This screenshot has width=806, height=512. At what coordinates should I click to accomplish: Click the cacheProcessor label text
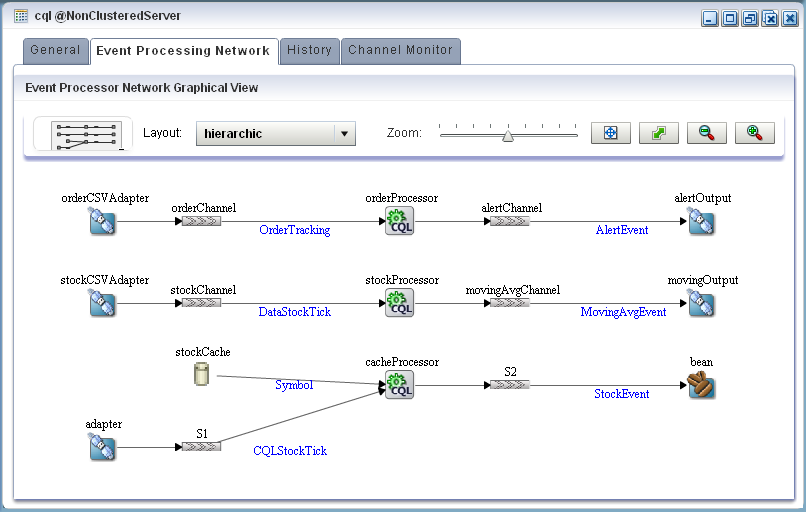point(402,362)
